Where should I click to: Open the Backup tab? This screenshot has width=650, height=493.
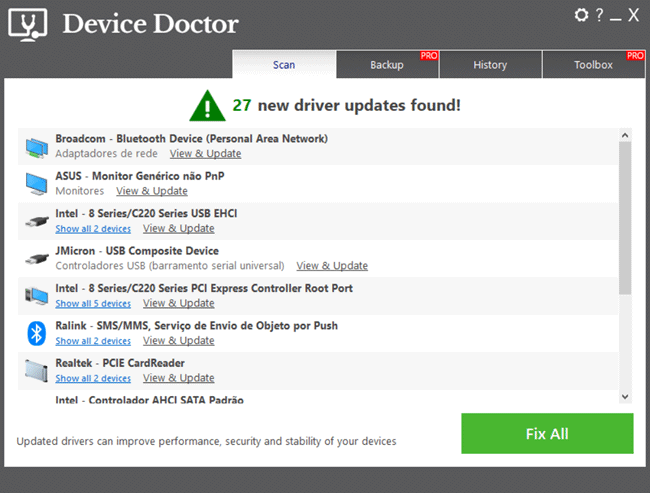(387, 64)
